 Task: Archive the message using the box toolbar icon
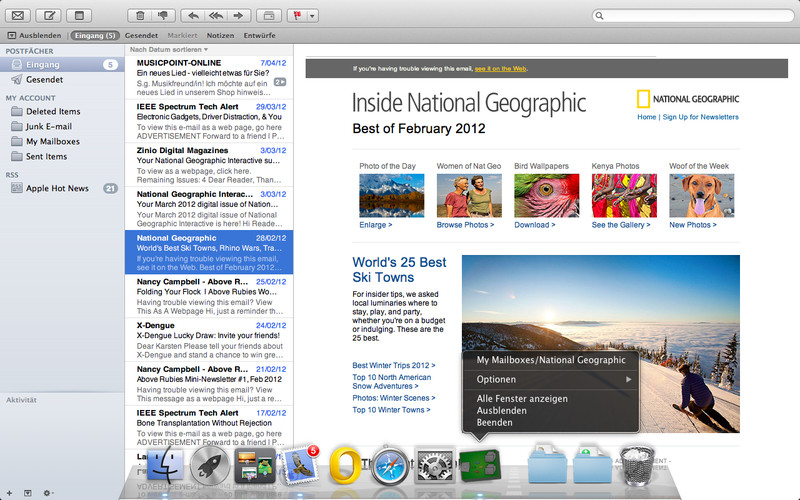[x=268, y=15]
